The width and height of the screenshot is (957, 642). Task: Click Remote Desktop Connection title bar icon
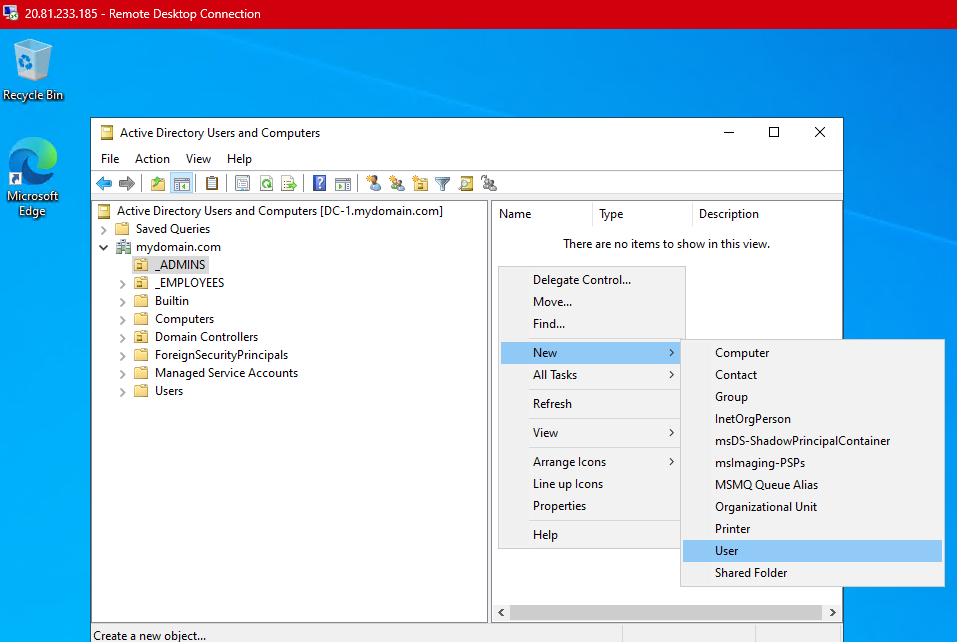pyautogui.click(x=10, y=13)
